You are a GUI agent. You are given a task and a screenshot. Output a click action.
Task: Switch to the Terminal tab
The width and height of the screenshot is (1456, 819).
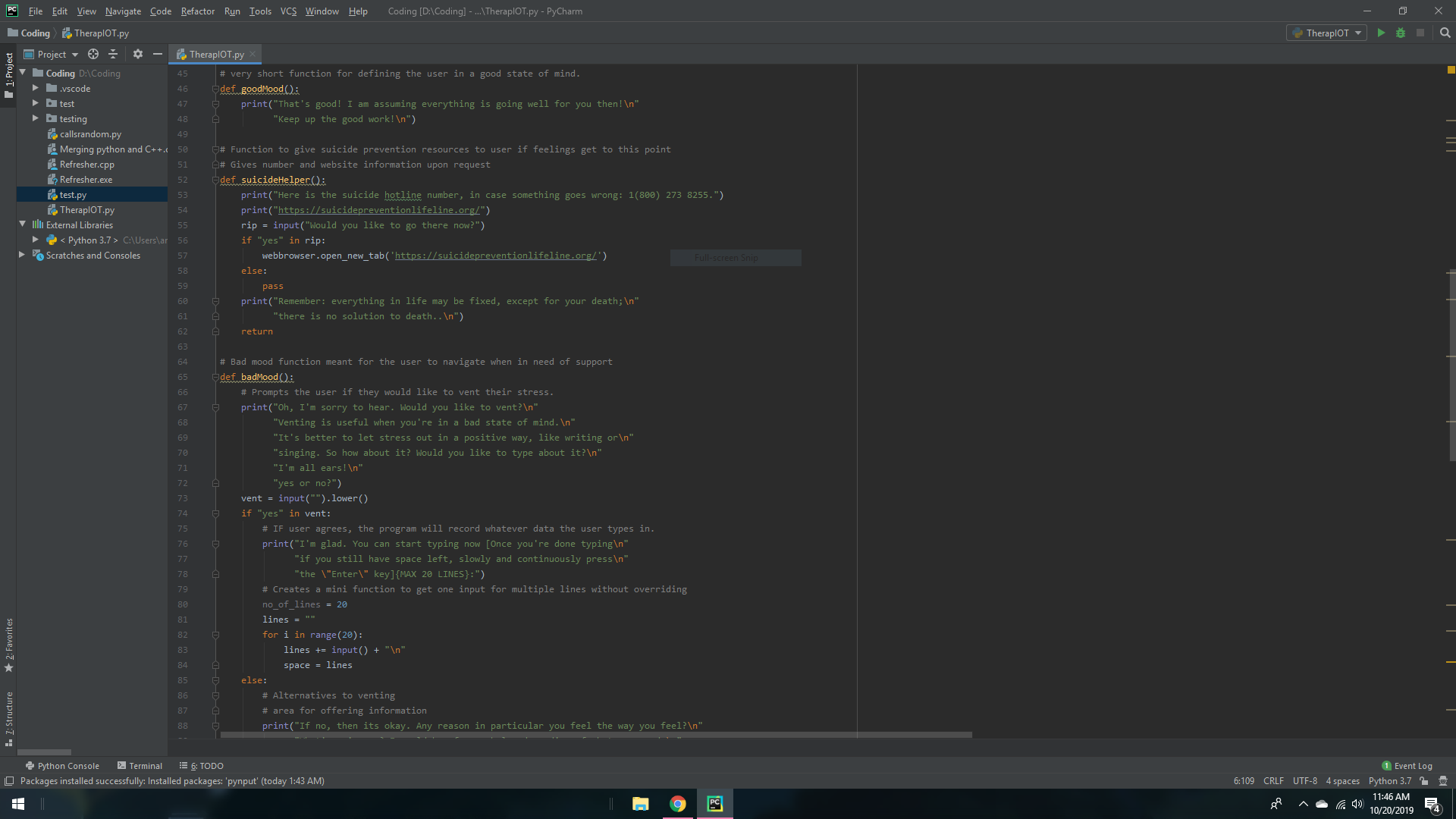tap(140, 766)
